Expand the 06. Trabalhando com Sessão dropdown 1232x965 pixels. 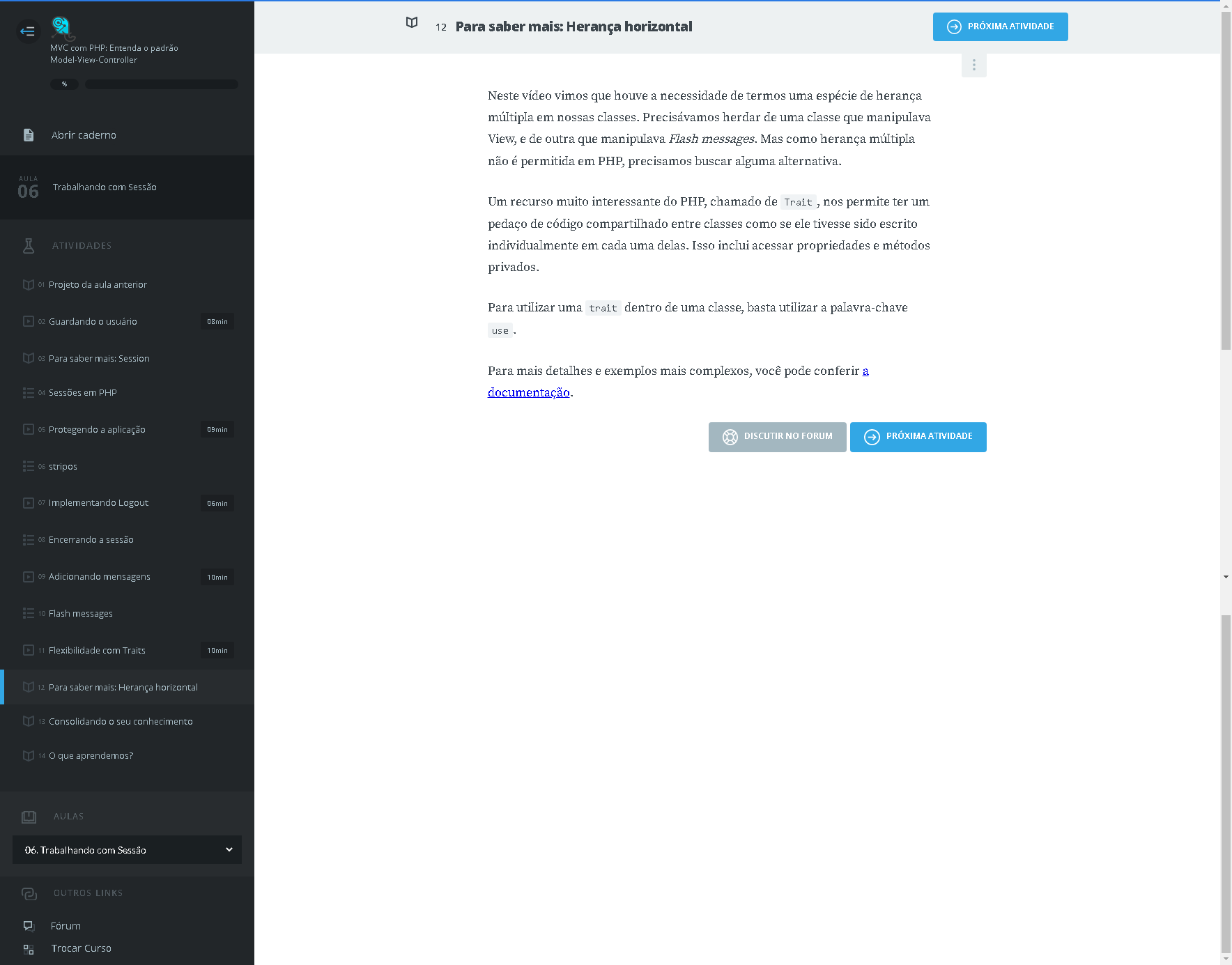127,850
